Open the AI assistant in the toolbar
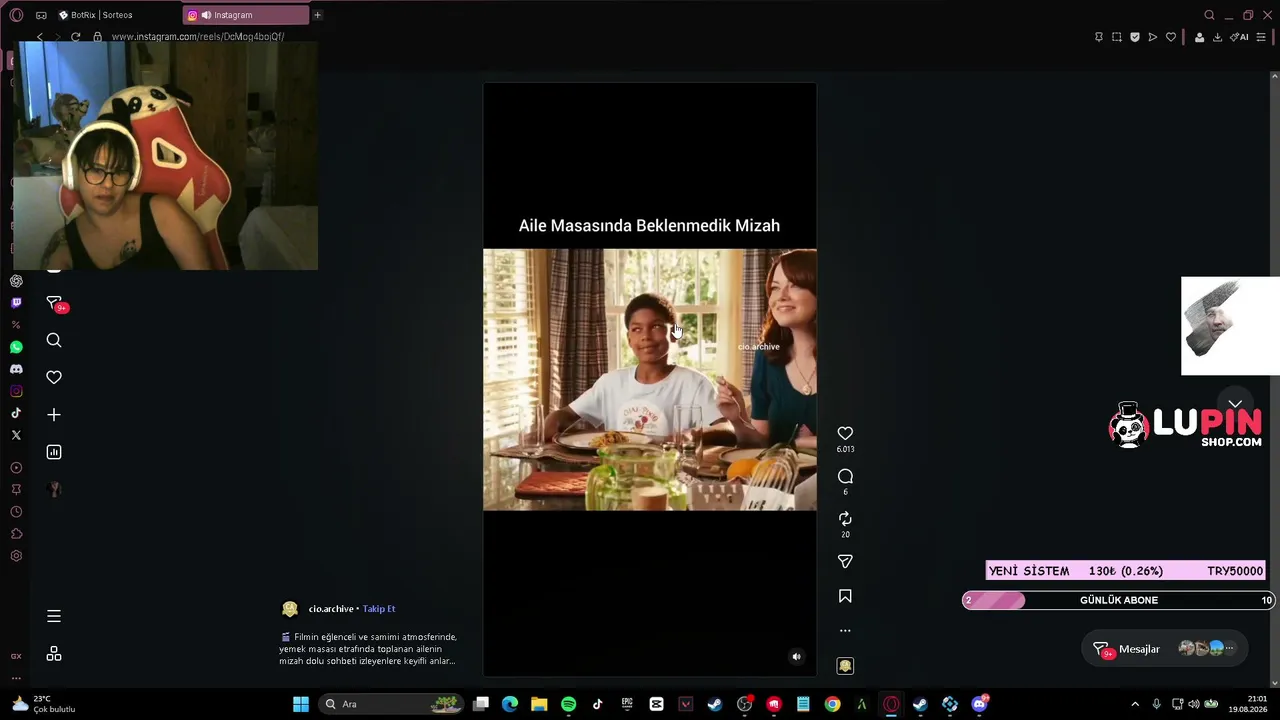 tap(1240, 37)
